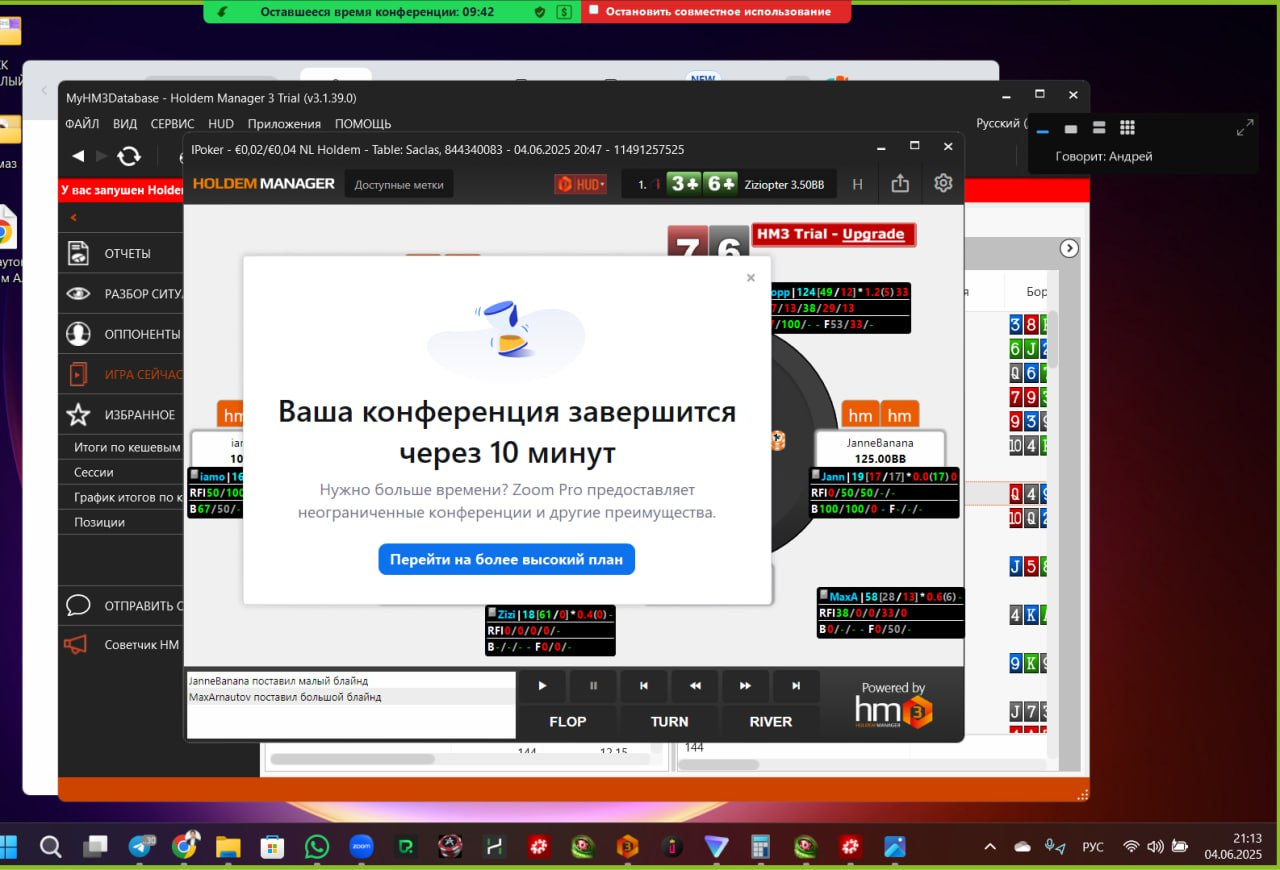Open the HUD menu in the menu bar
The width and height of the screenshot is (1280, 870).
point(221,124)
